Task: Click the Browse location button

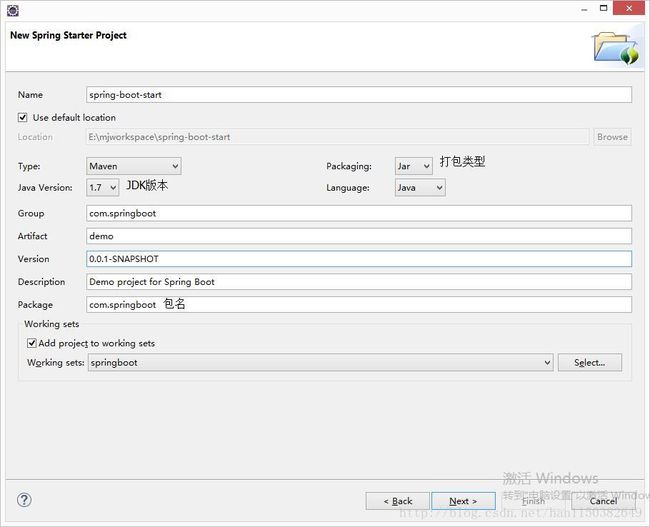Action: pyautogui.click(x=612, y=136)
